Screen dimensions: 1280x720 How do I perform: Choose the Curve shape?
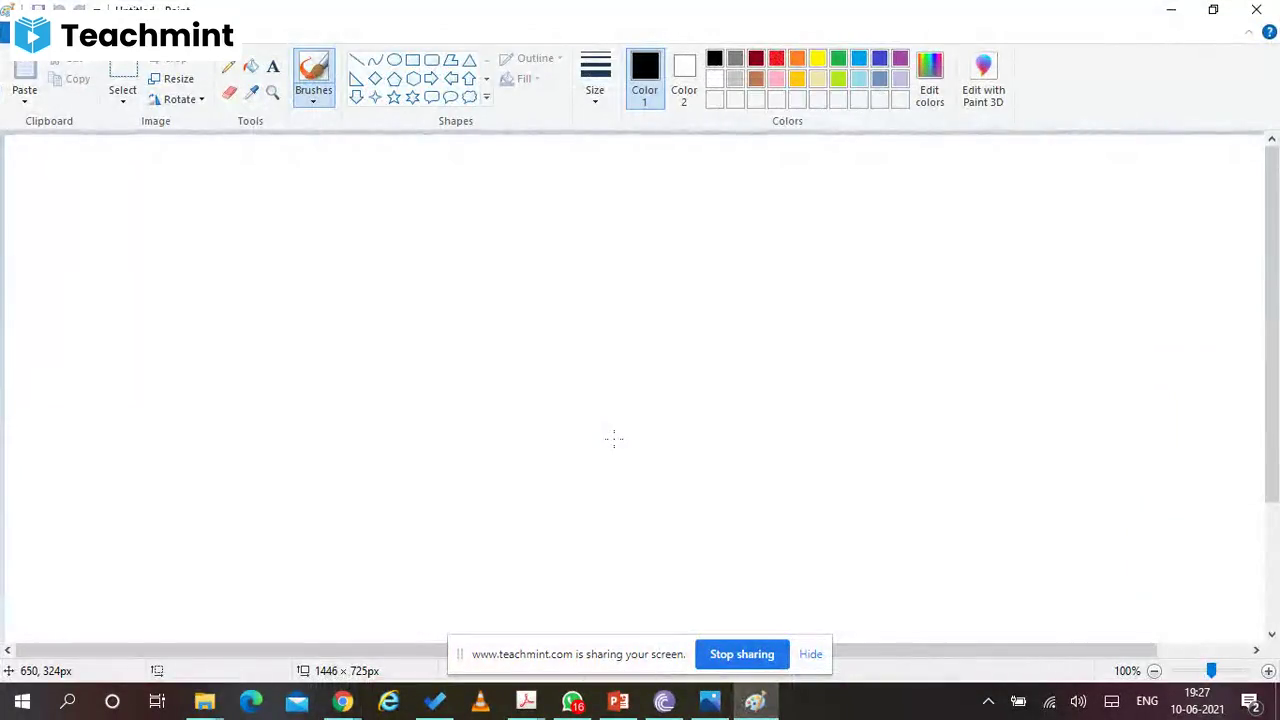coord(375,60)
